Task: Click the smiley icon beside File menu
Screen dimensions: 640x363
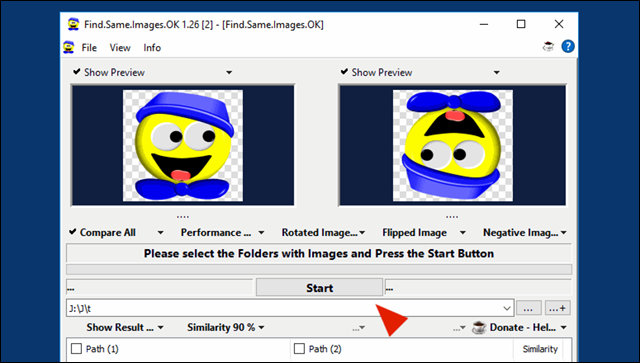Action: pyautogui.click(x=69, y=47)
